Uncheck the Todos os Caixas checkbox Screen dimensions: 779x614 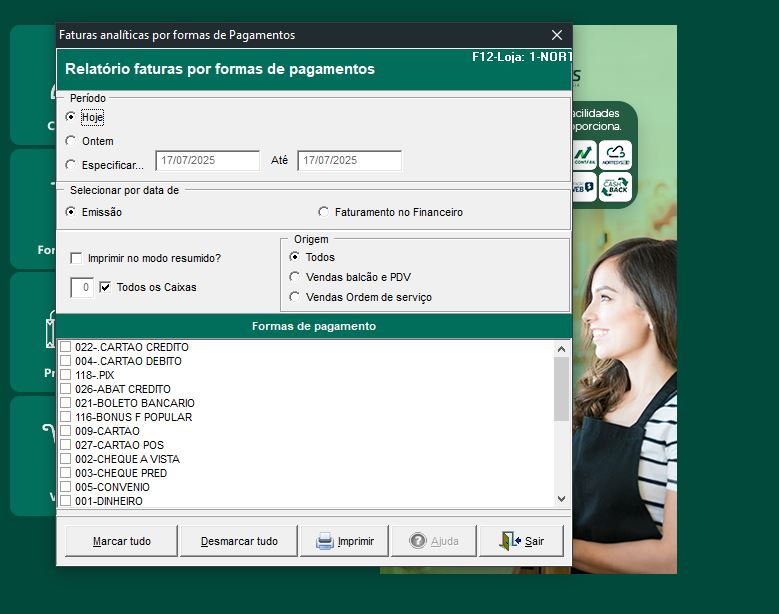pyautogui.click(x=105, y=287)
